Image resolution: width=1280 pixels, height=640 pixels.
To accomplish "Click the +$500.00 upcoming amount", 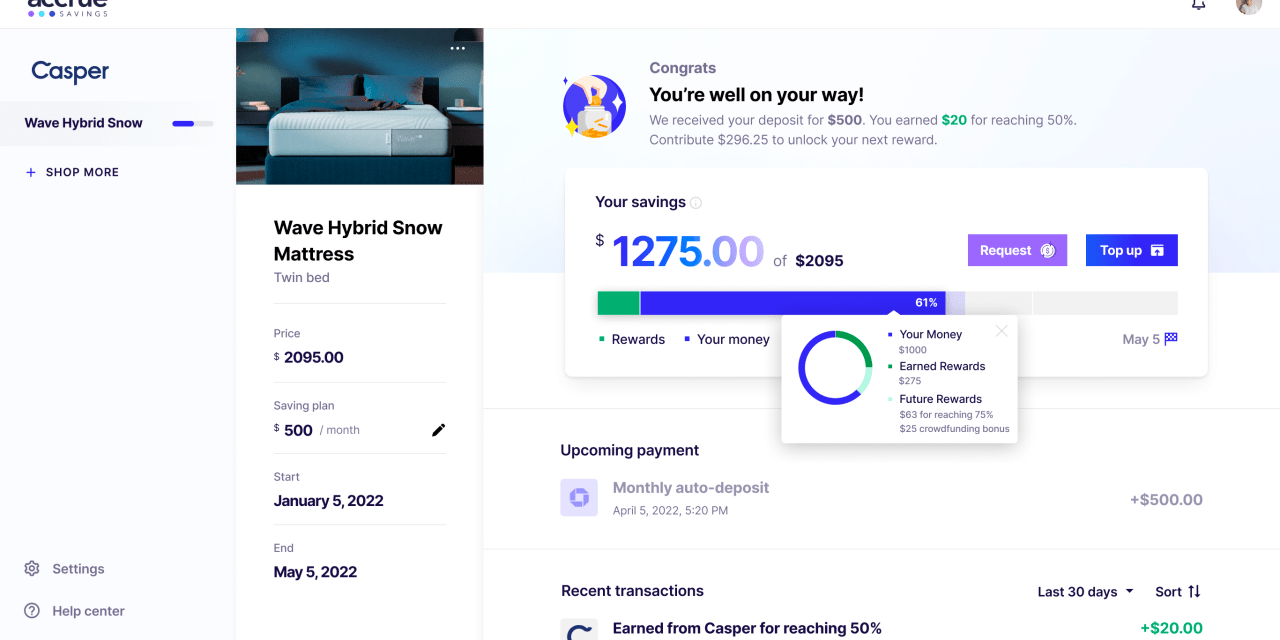I will (x=1166, y=500).
